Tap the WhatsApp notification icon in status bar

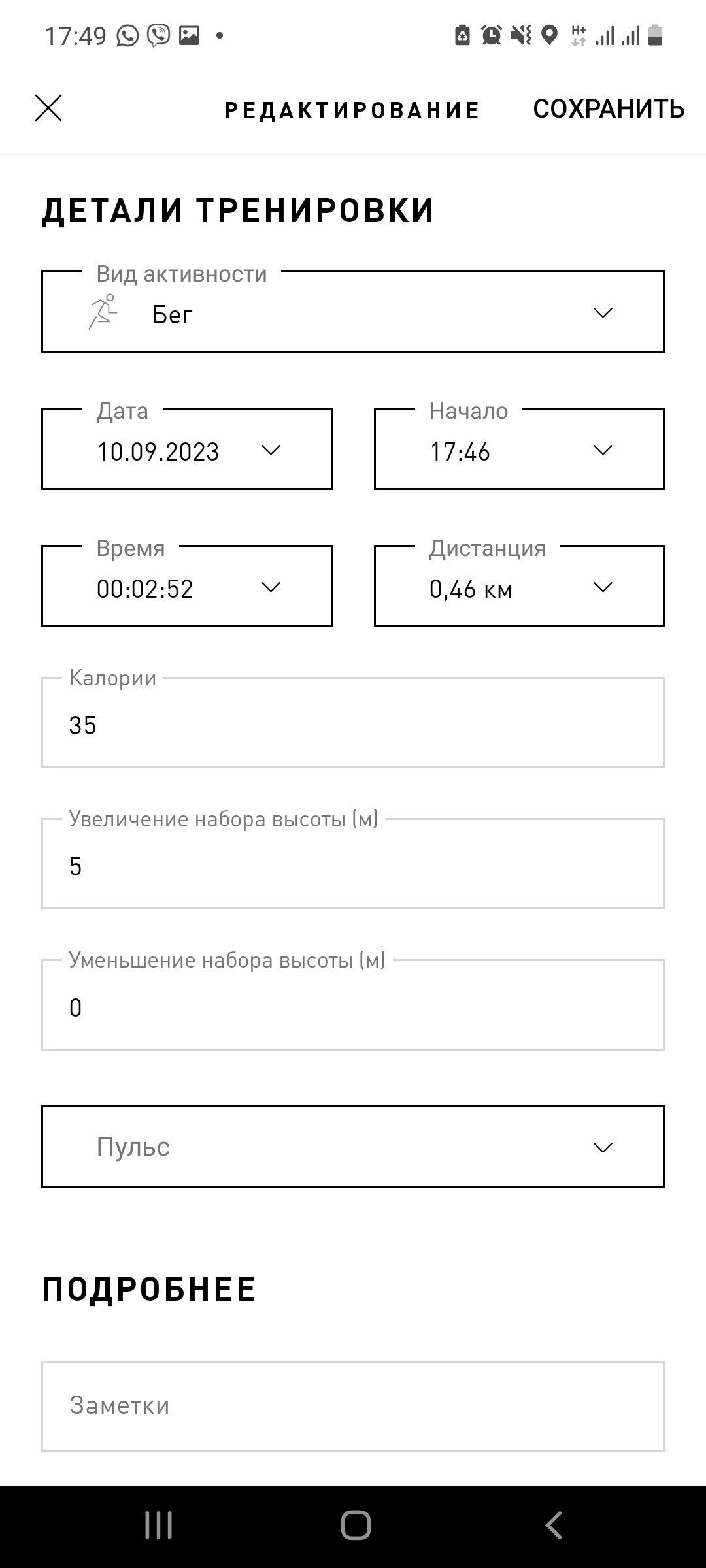point(127,35)
